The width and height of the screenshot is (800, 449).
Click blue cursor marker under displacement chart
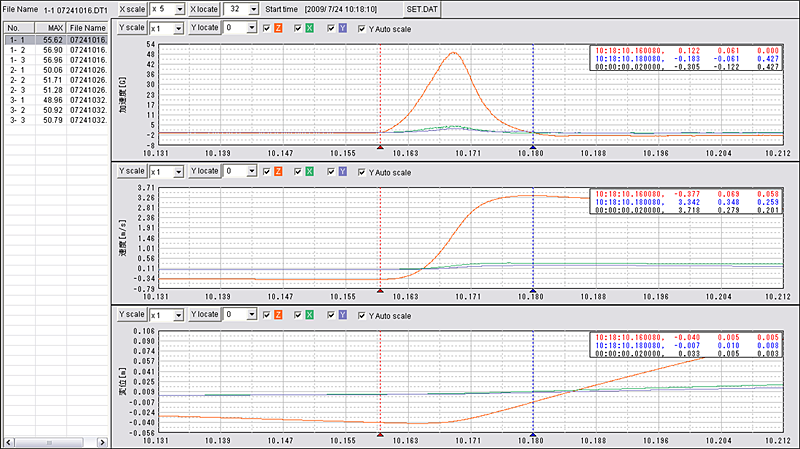tap(533, 435)
